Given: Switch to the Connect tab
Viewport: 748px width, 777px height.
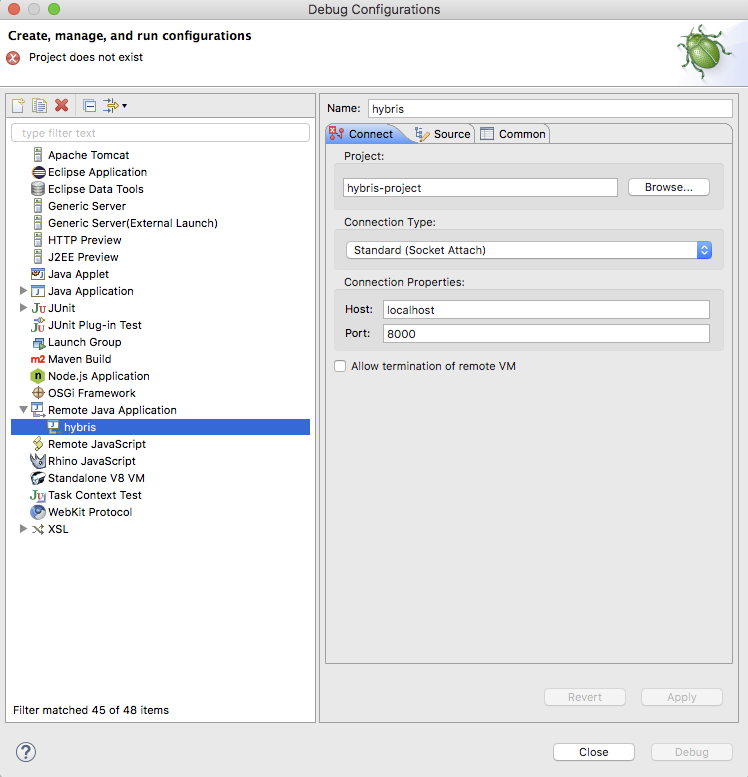Looking at the screenshot, I should (363, 134).
